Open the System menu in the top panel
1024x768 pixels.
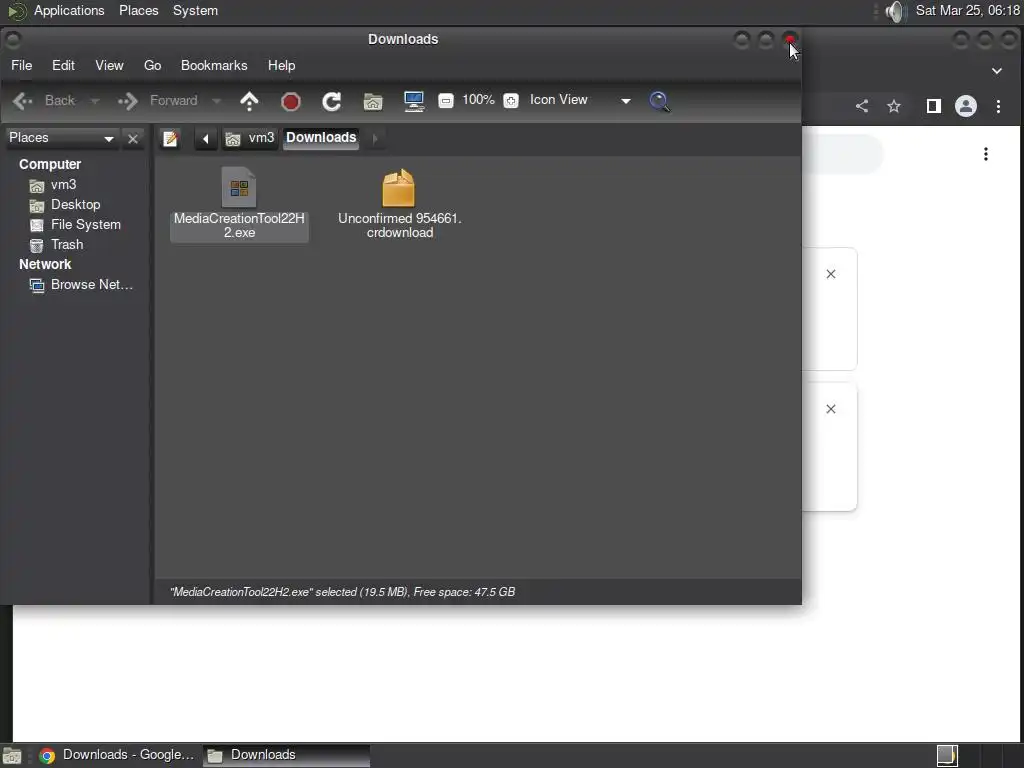[x=195, y=10]
